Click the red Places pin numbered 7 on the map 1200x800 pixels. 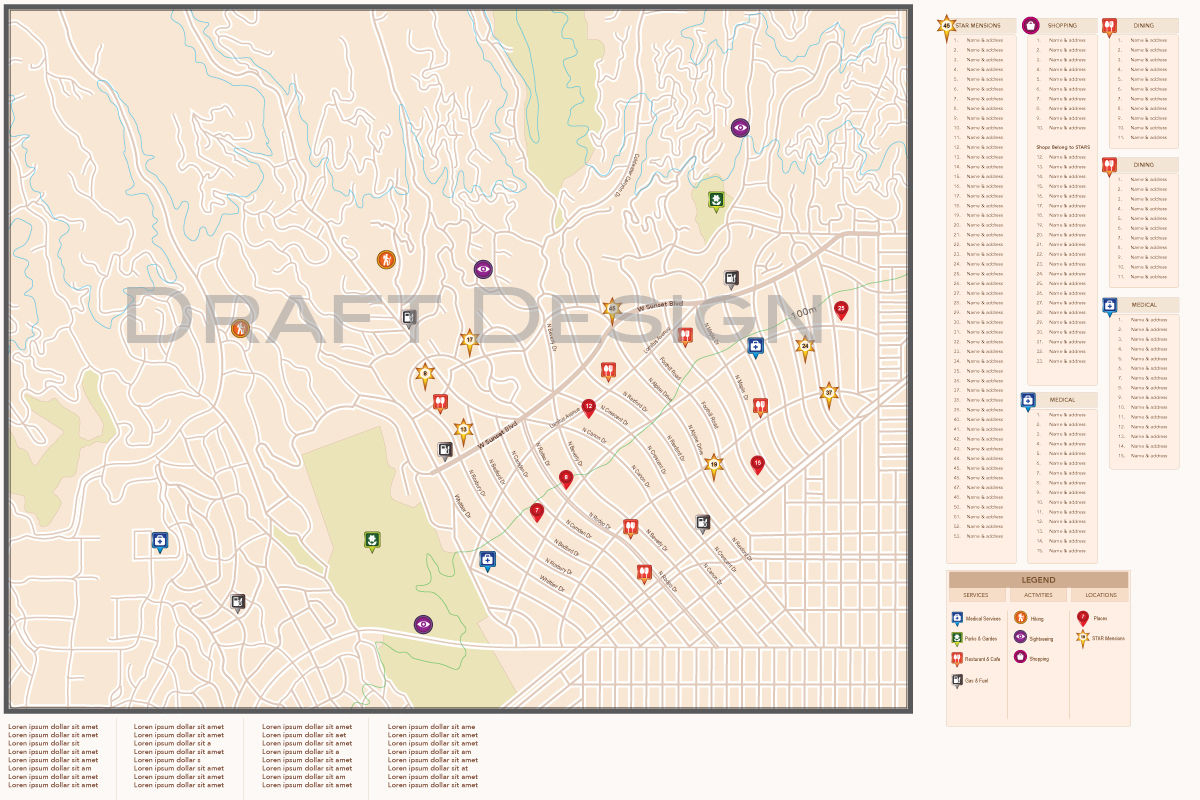point(538,509)
